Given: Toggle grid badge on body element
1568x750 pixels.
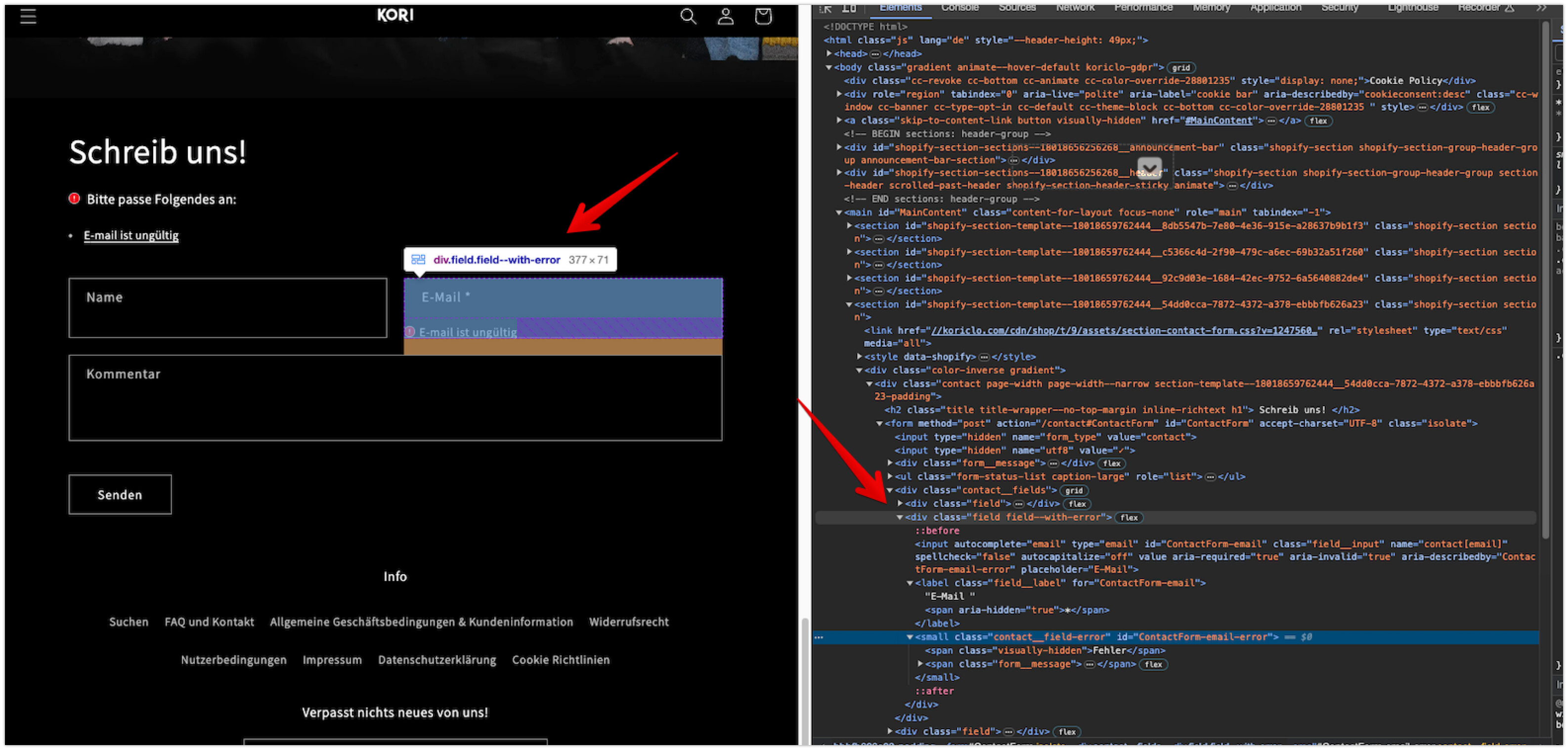Looking at the screenshot, I should point(1180,68).
